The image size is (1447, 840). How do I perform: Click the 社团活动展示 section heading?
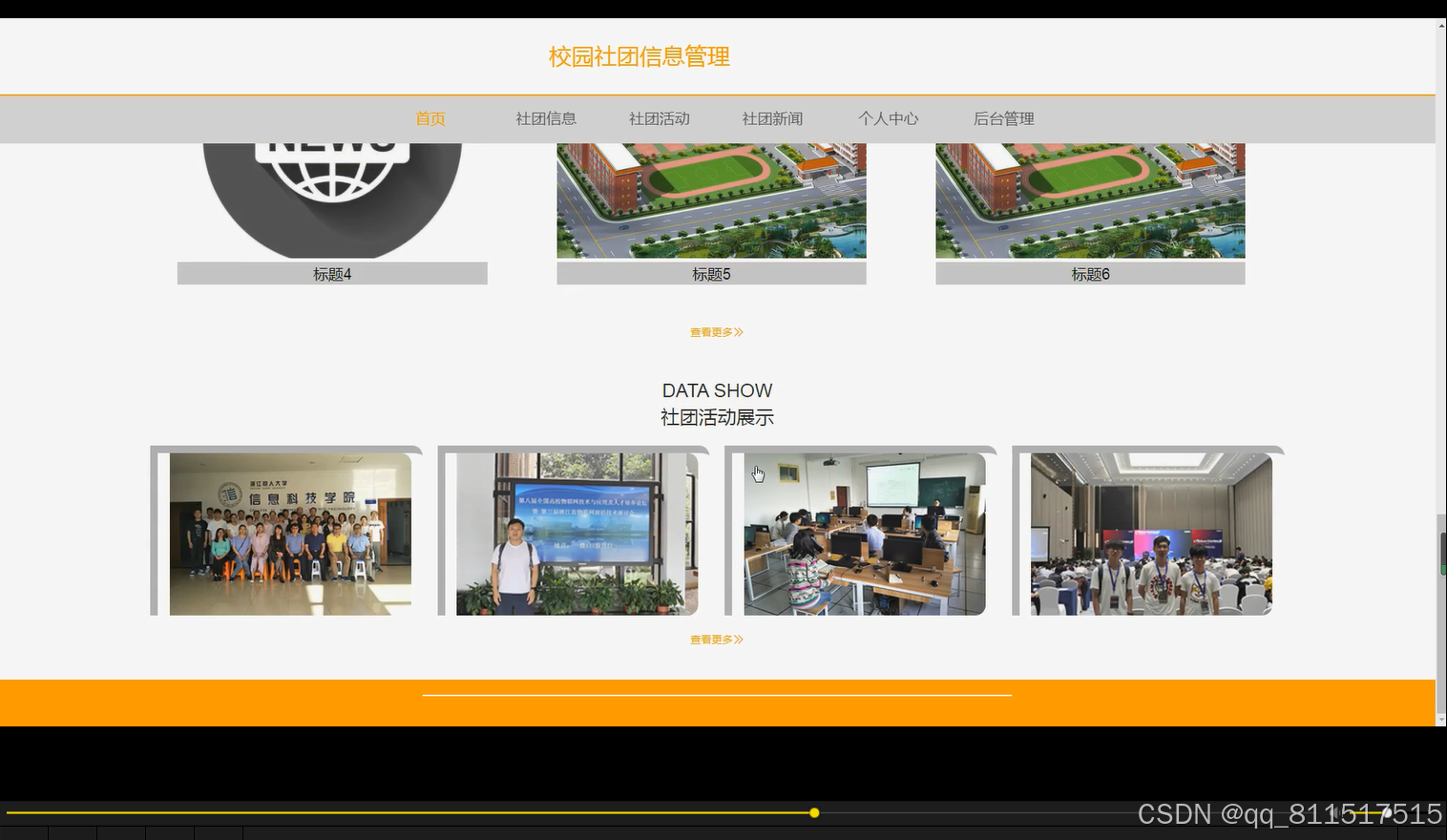point(717,417)
